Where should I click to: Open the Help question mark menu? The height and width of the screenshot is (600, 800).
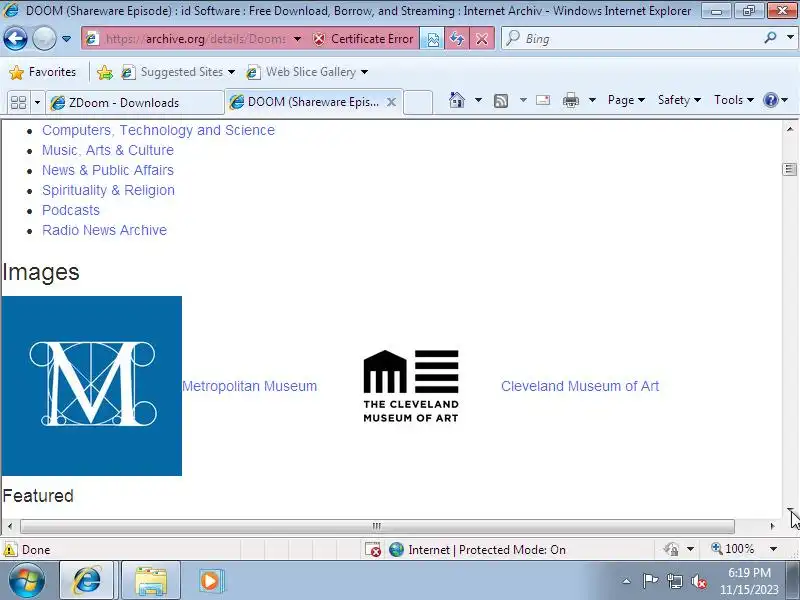pyautogui.click(x=775, y=100)
